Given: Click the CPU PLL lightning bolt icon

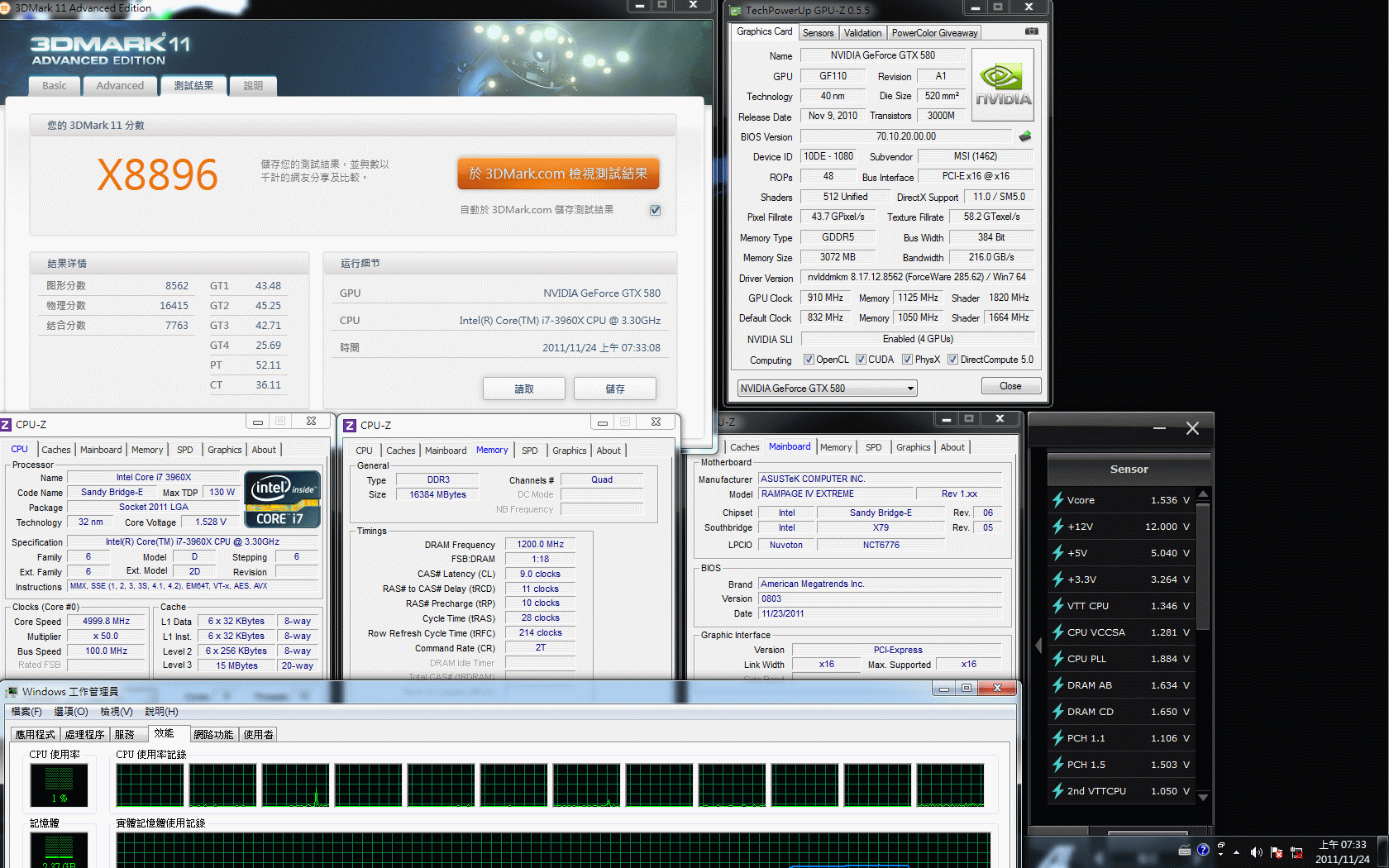Looking at the screenshot, I should point(1057,659).
